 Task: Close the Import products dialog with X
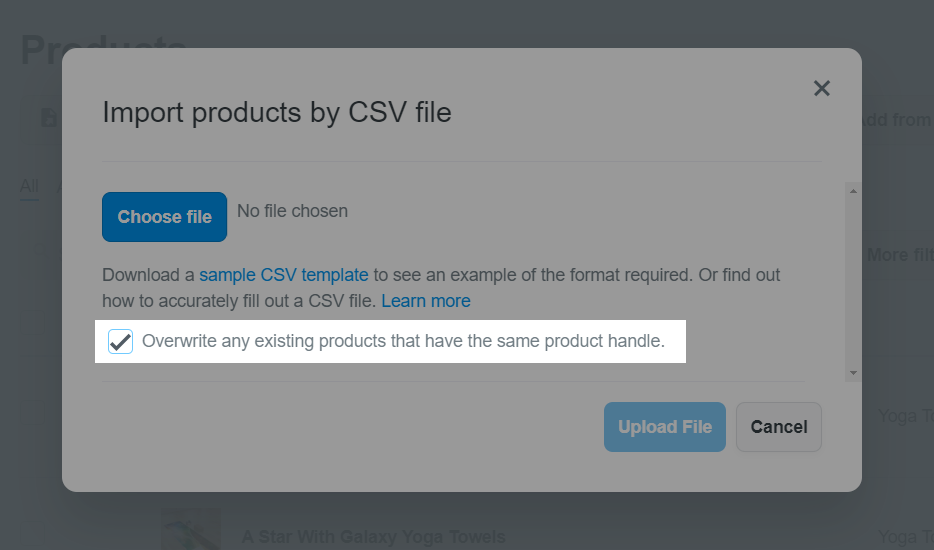[x=822, y=88]
